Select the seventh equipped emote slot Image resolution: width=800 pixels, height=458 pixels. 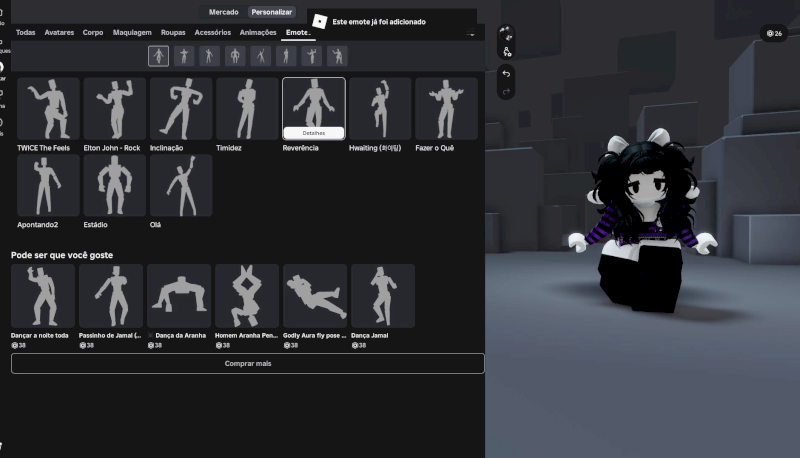pos(312,56)
